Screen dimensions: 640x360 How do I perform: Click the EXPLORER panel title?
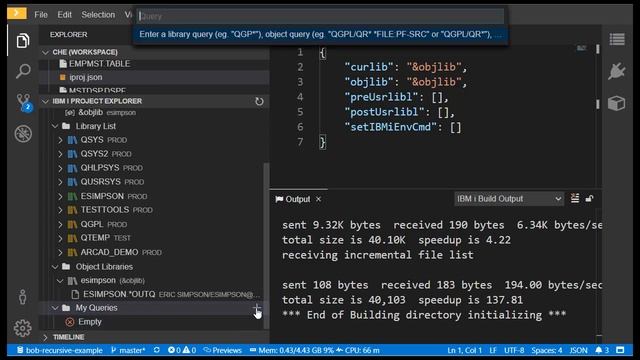69,35
